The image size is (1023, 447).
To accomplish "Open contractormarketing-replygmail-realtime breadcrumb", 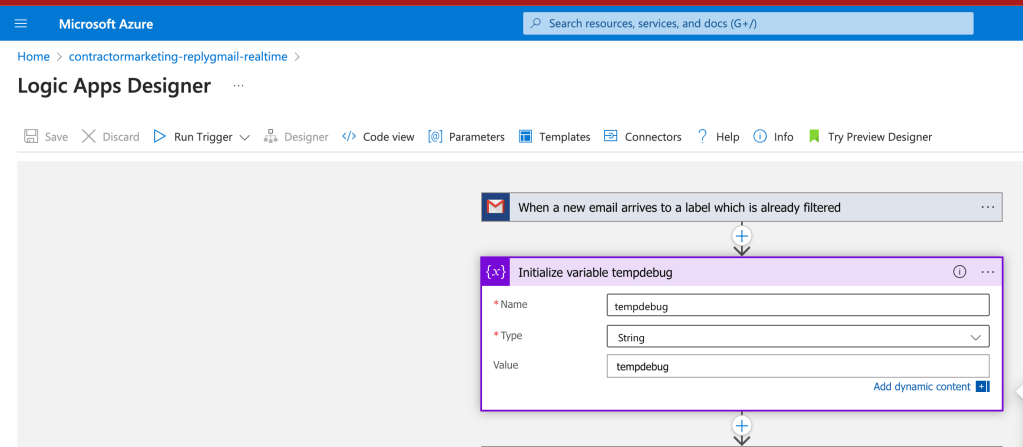I will click(178, 57).
